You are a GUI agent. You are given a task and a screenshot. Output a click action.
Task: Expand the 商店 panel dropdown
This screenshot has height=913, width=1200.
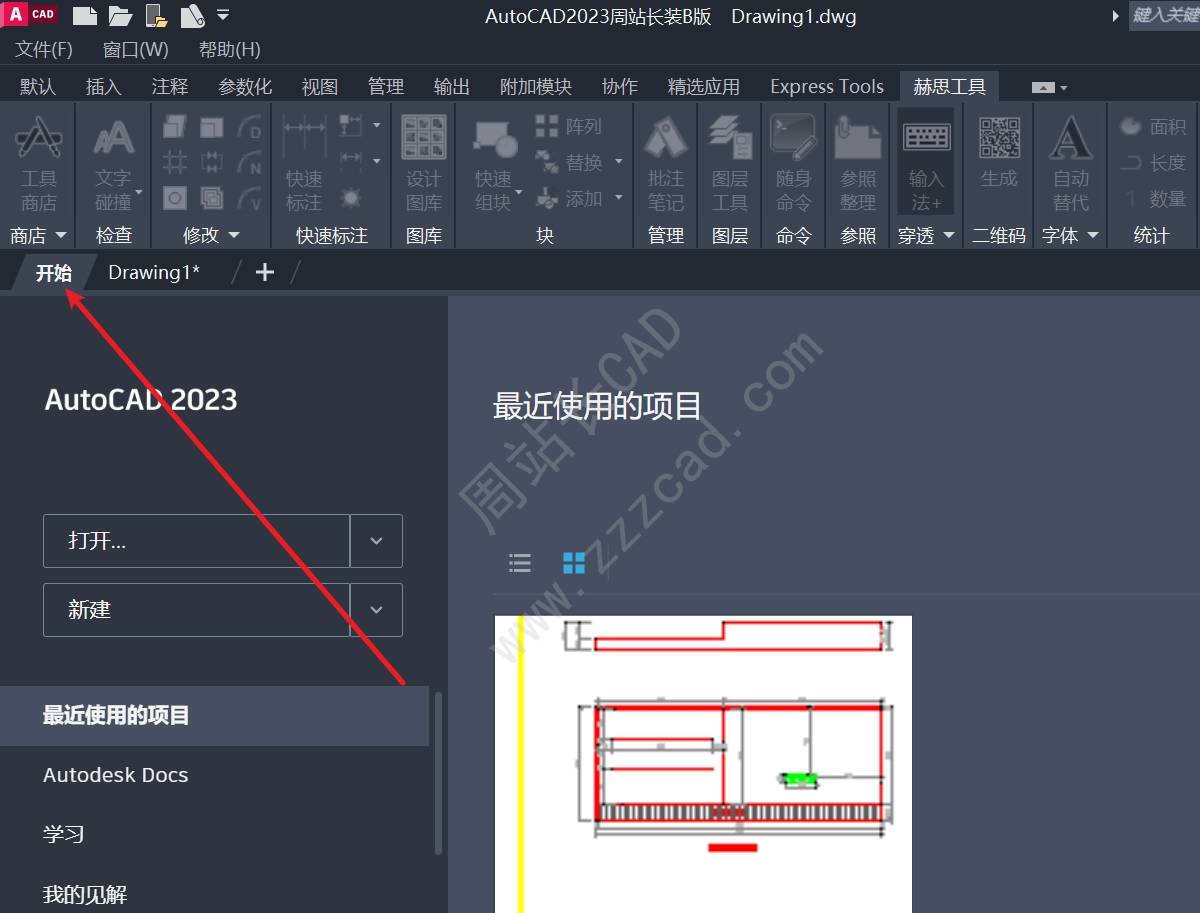[60, 235]
